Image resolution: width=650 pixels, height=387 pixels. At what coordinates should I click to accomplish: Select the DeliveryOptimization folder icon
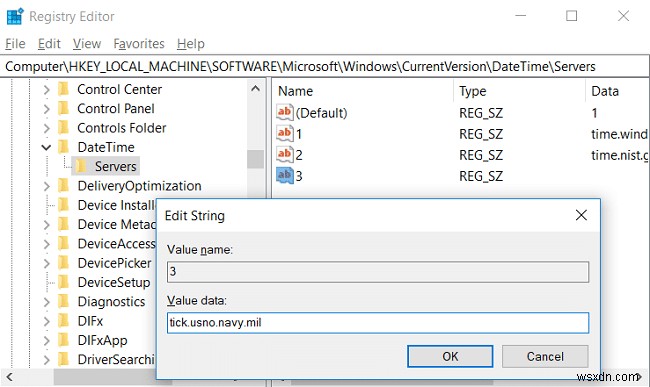tap(63, 185)
